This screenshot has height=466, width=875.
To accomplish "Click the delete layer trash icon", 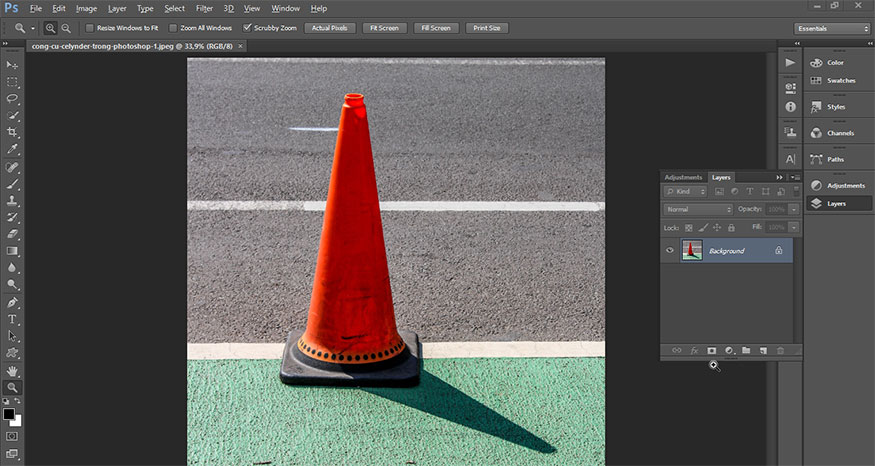I will (x=781, y=351).
